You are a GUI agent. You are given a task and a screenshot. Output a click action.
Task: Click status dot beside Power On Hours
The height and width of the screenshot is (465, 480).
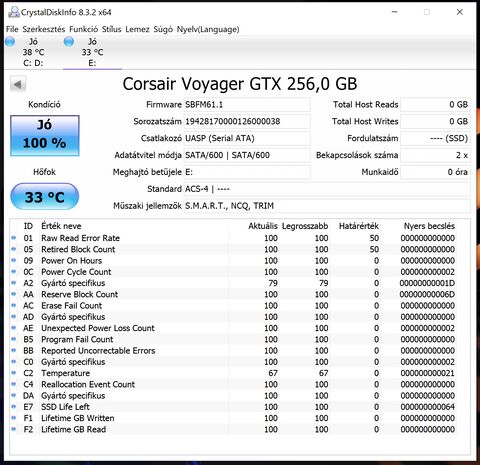[14, 260]
